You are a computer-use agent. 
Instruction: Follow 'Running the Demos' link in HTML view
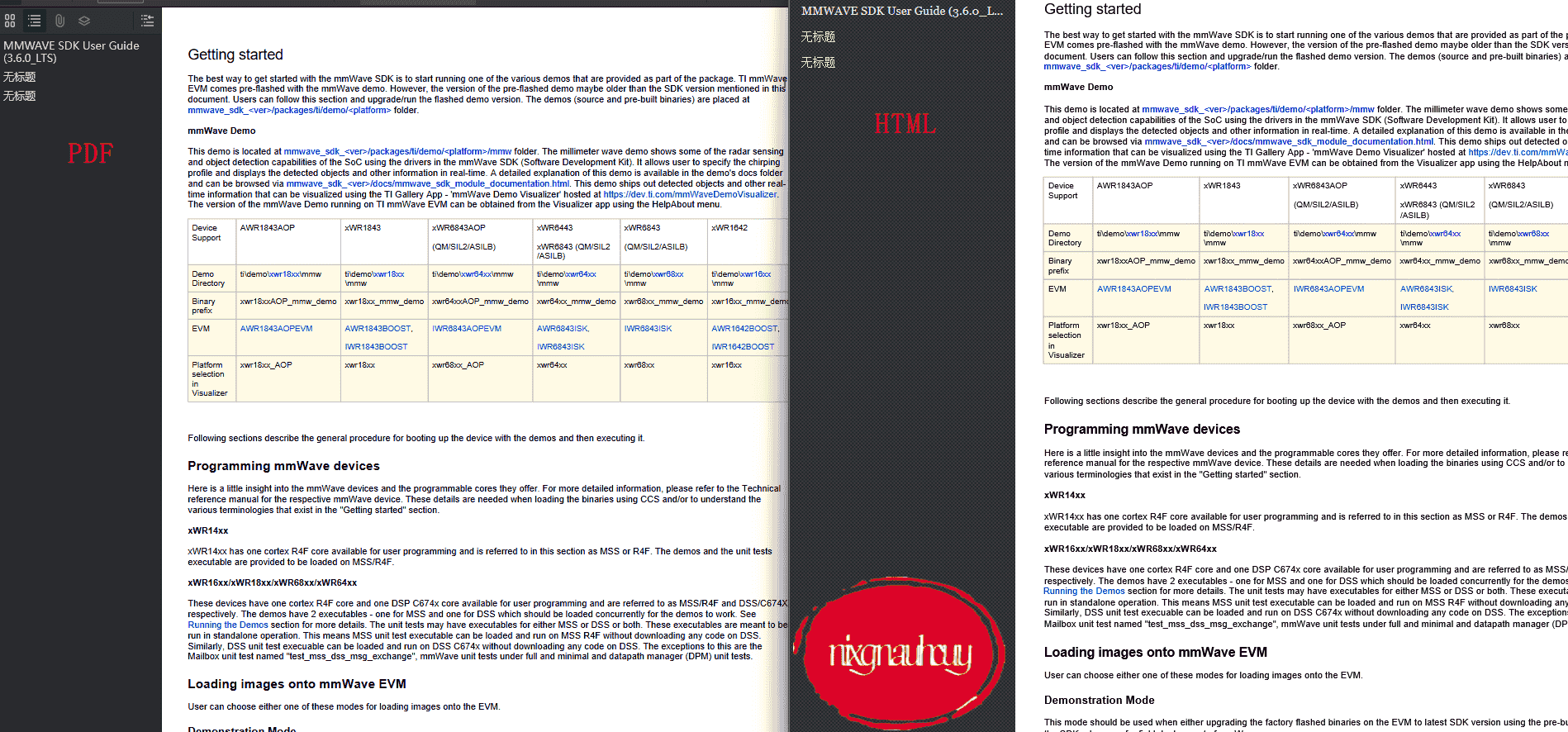point(1084,592)
